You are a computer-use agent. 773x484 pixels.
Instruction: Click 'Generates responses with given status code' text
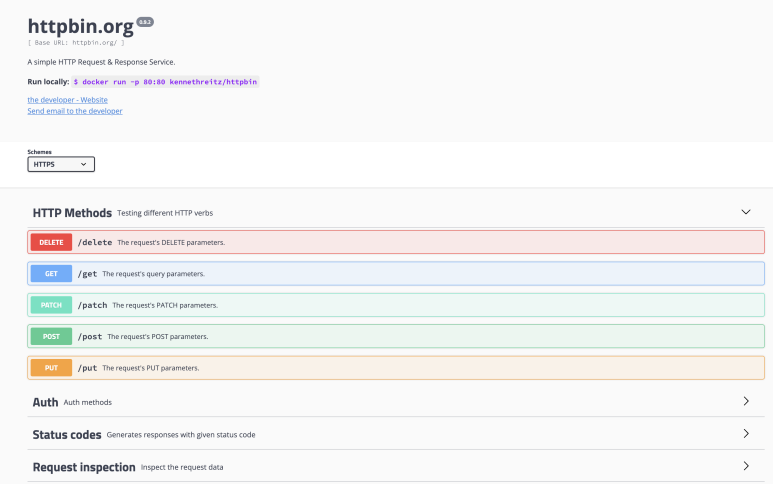click(181, 435)
